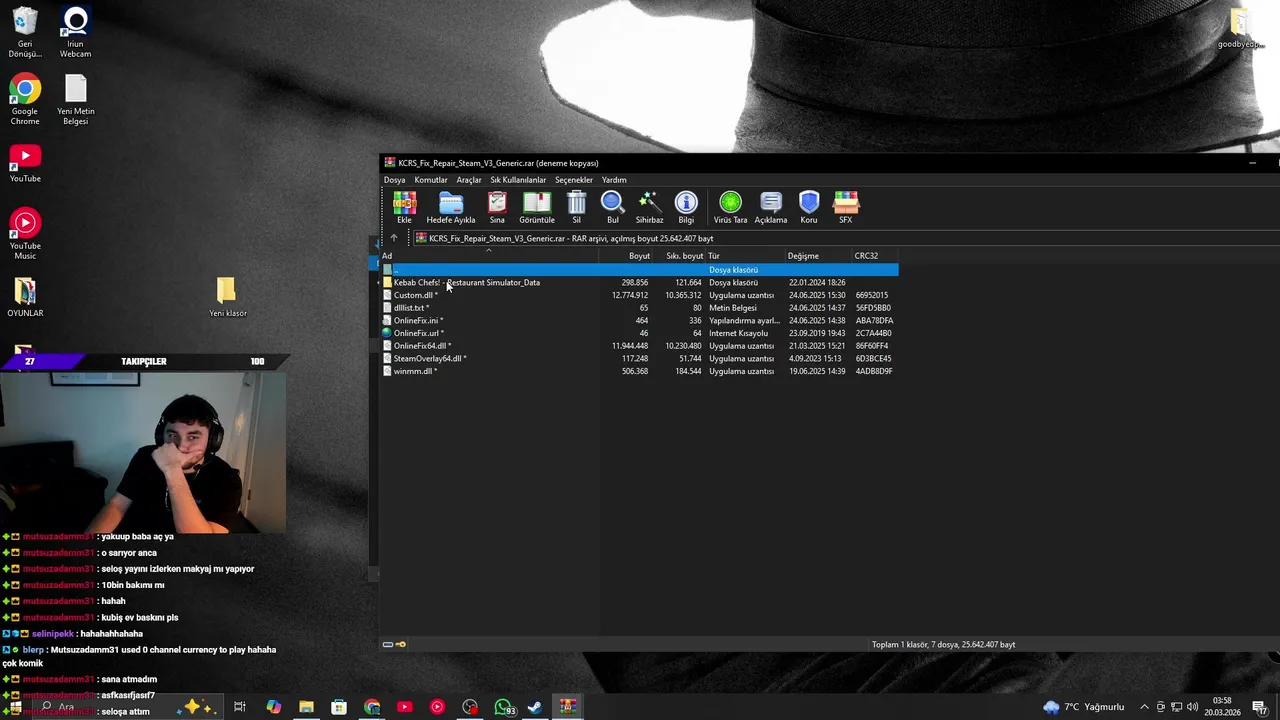Select the Custom.dll file row

pyautogui.click(x=639, y=295)
